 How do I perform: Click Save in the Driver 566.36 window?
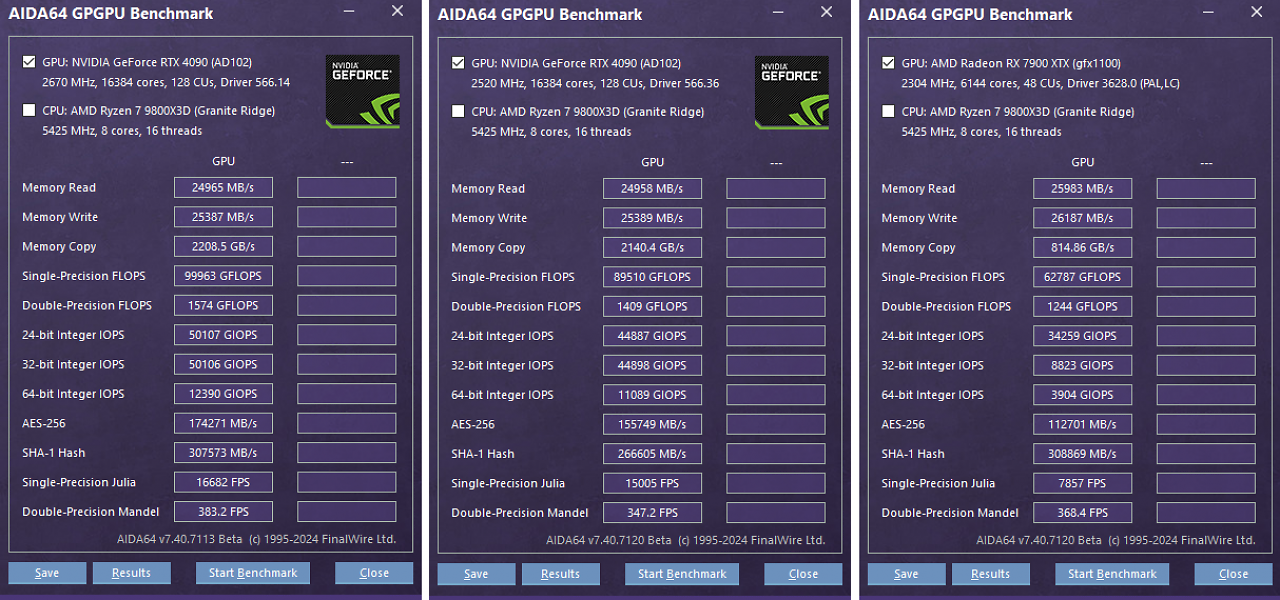tap(476, 574)
